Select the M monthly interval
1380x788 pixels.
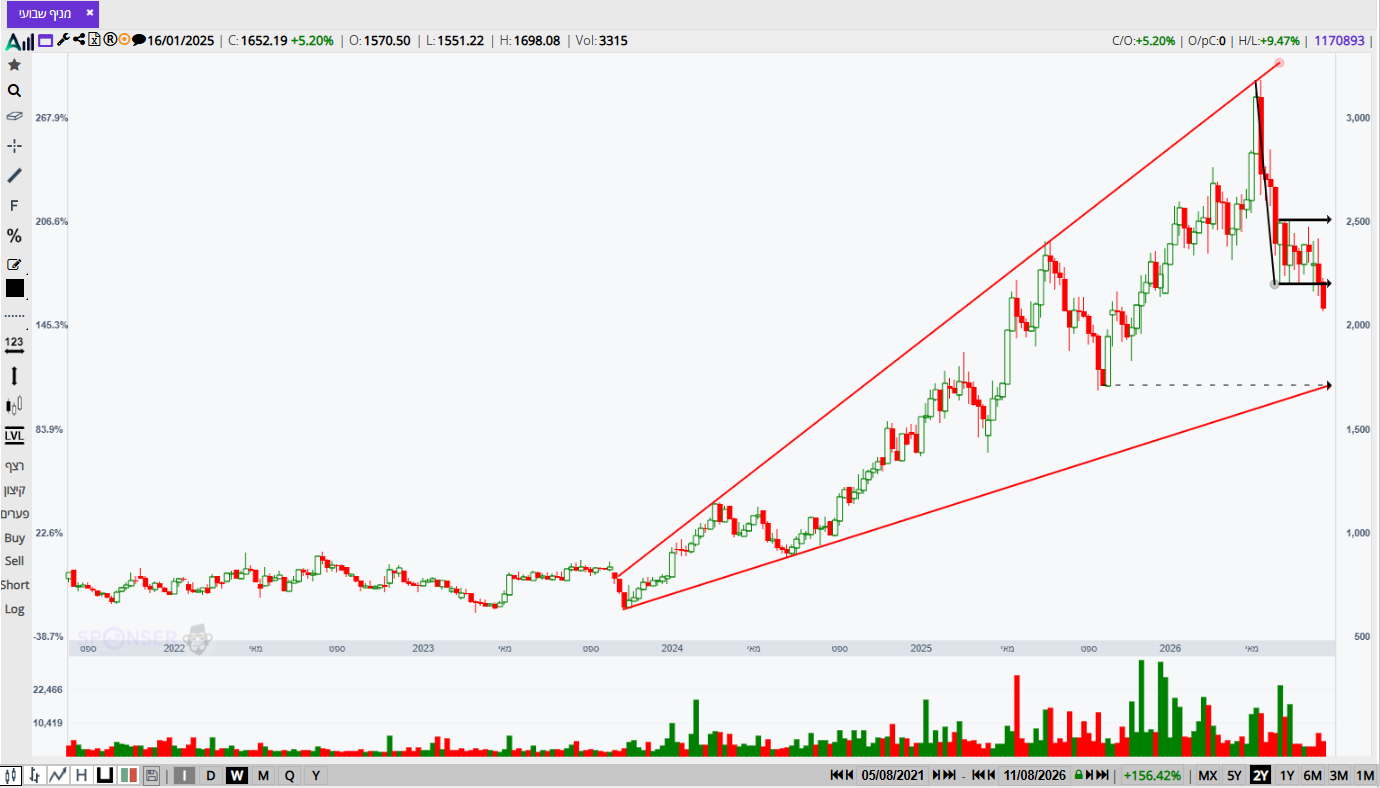point(263,775)
